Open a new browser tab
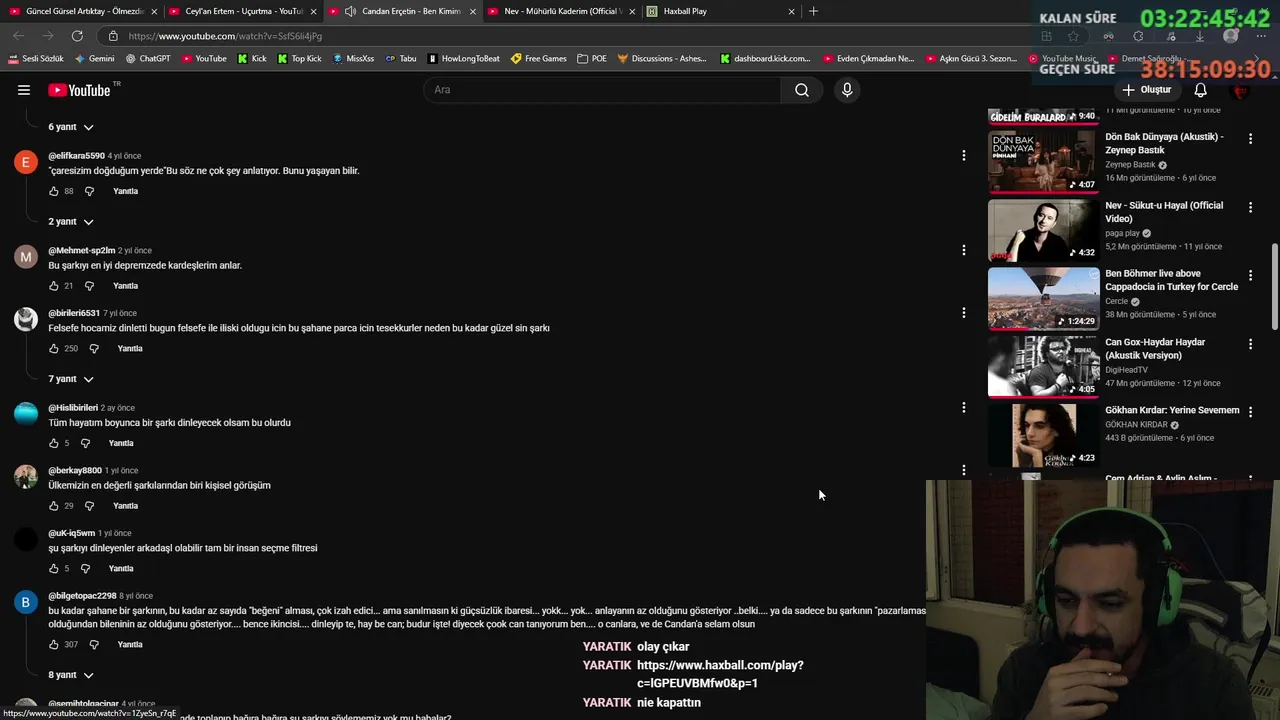This screenshot has width=1280, height=720. pyautogui.click(x=813, y=11)
